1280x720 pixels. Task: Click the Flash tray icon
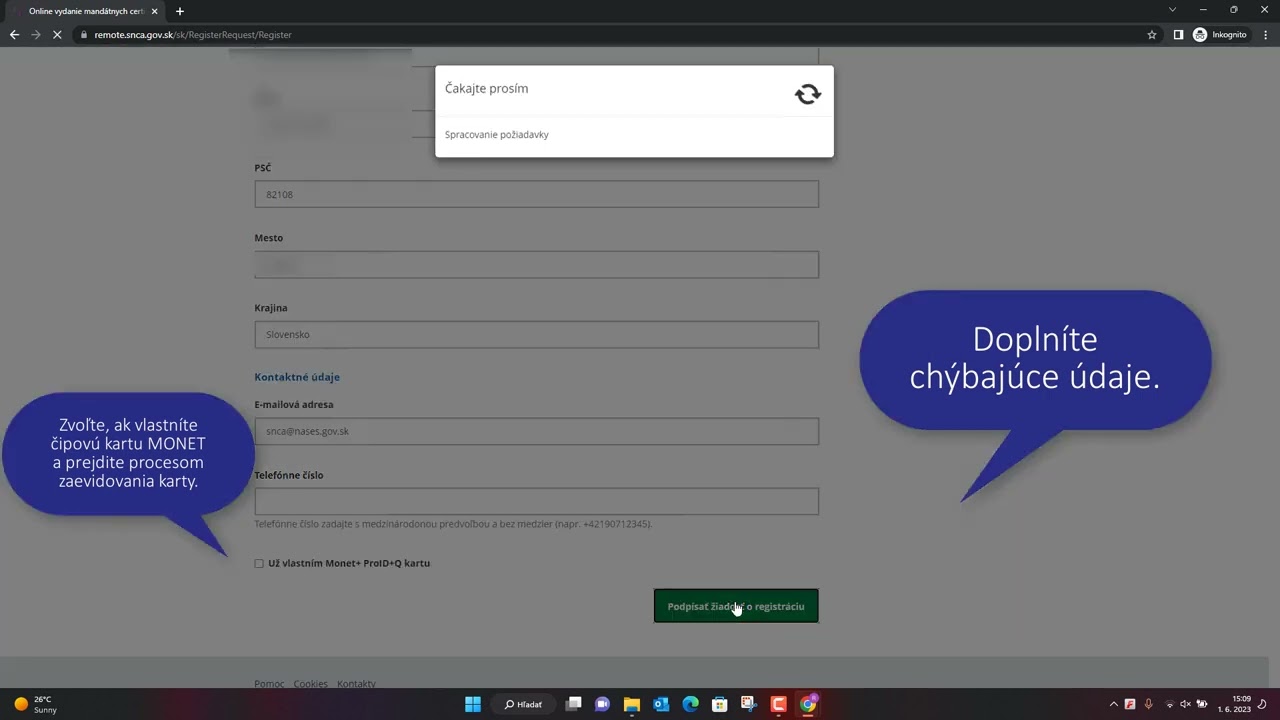click(1130, 704)
